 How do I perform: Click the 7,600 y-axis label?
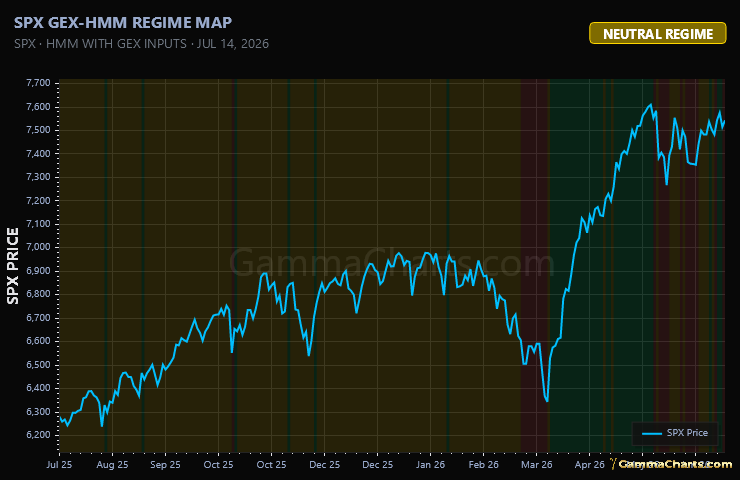click(x=38, y=107)
